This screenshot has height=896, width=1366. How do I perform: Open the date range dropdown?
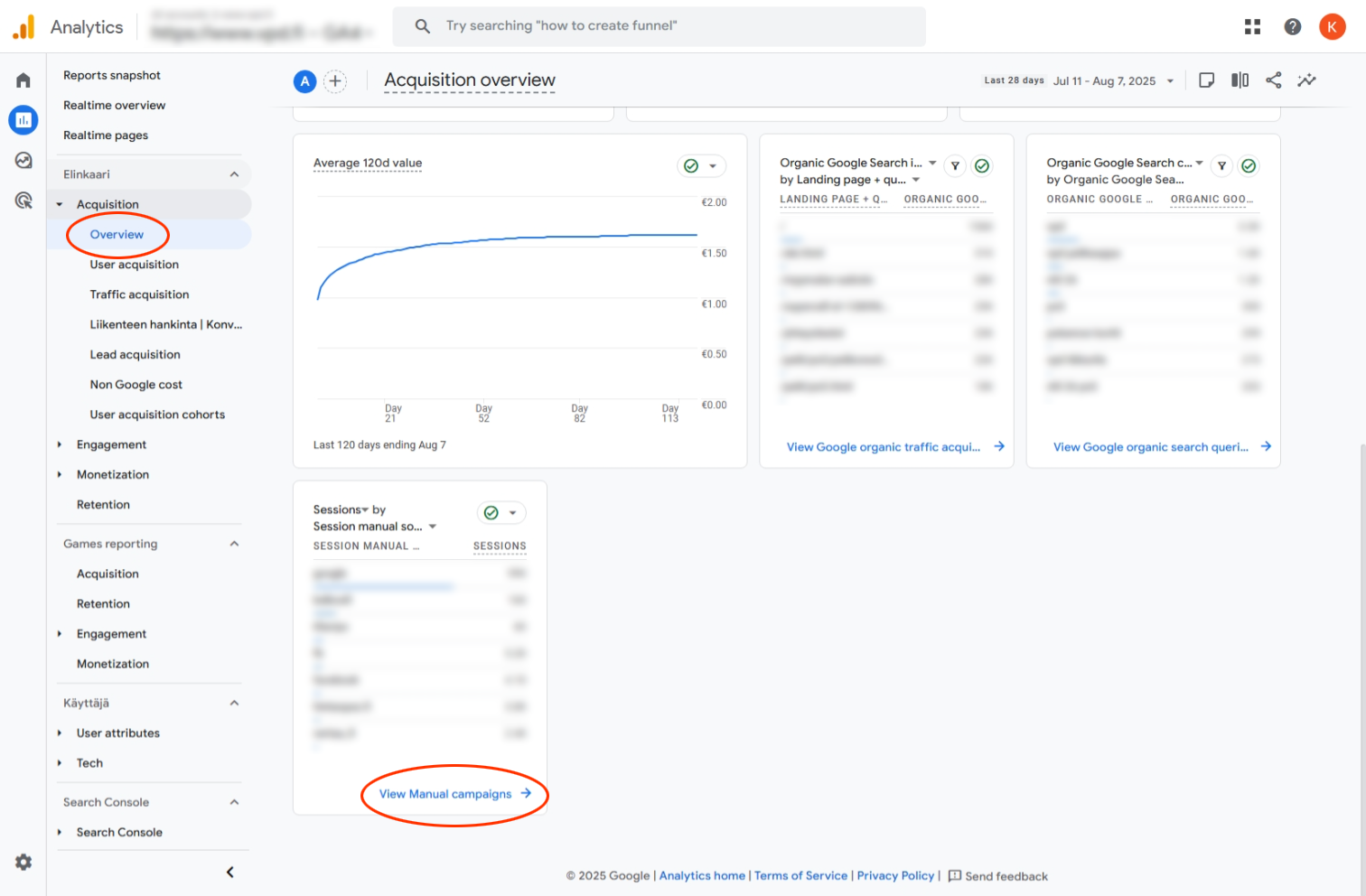click(x=1116, y=81)
